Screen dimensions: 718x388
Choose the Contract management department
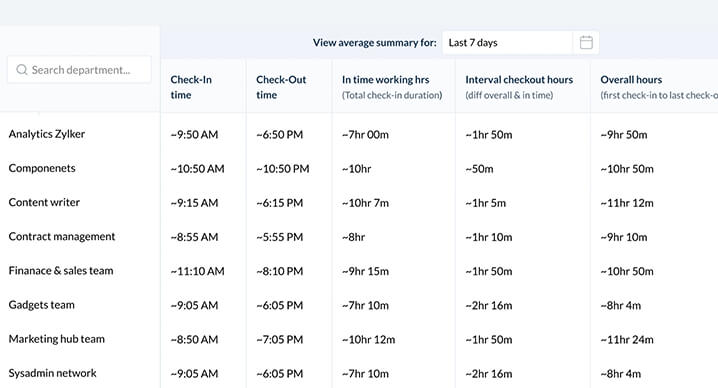62,236
